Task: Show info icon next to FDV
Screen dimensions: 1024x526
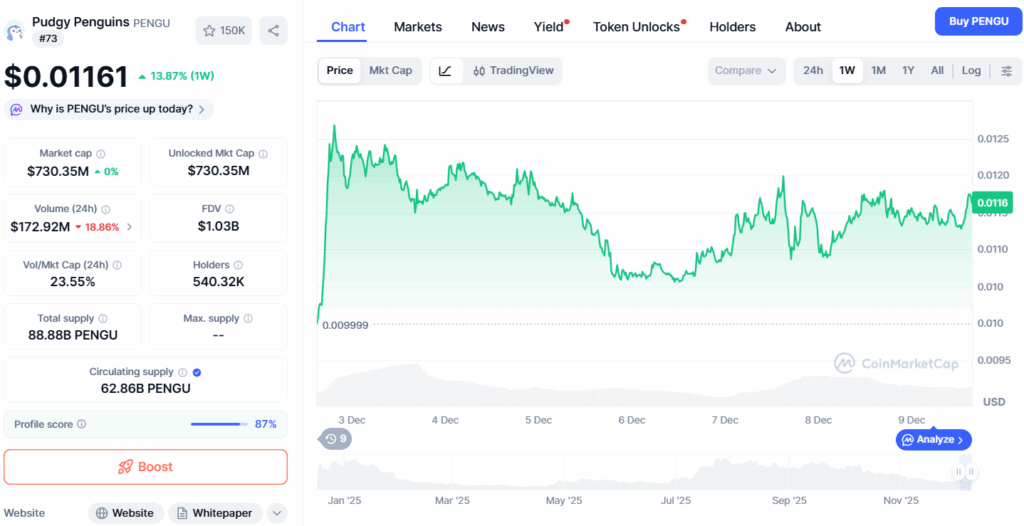Action: pyautogui.click(x=229, y=209)
